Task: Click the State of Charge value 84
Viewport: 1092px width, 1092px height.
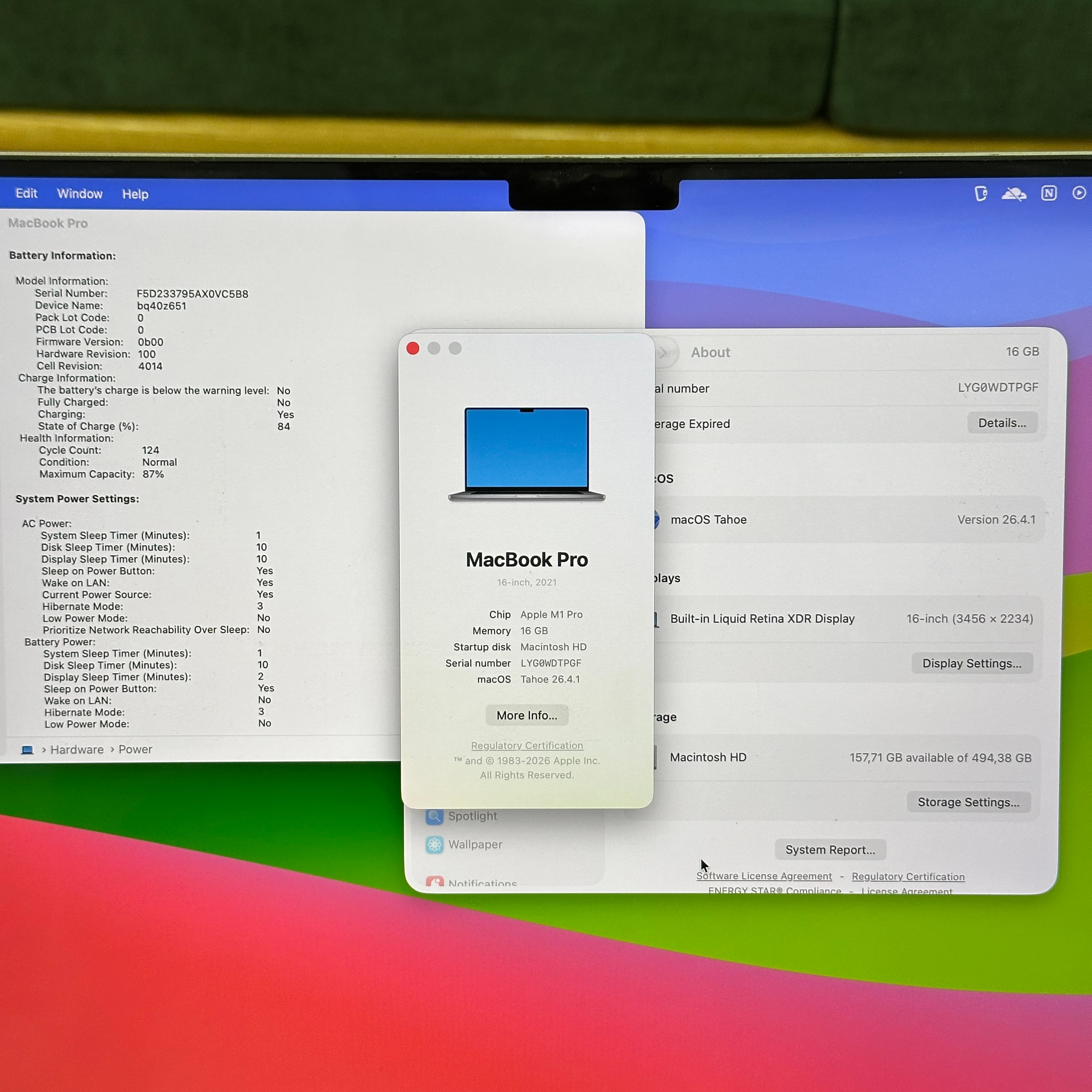Action: [283, 427]
